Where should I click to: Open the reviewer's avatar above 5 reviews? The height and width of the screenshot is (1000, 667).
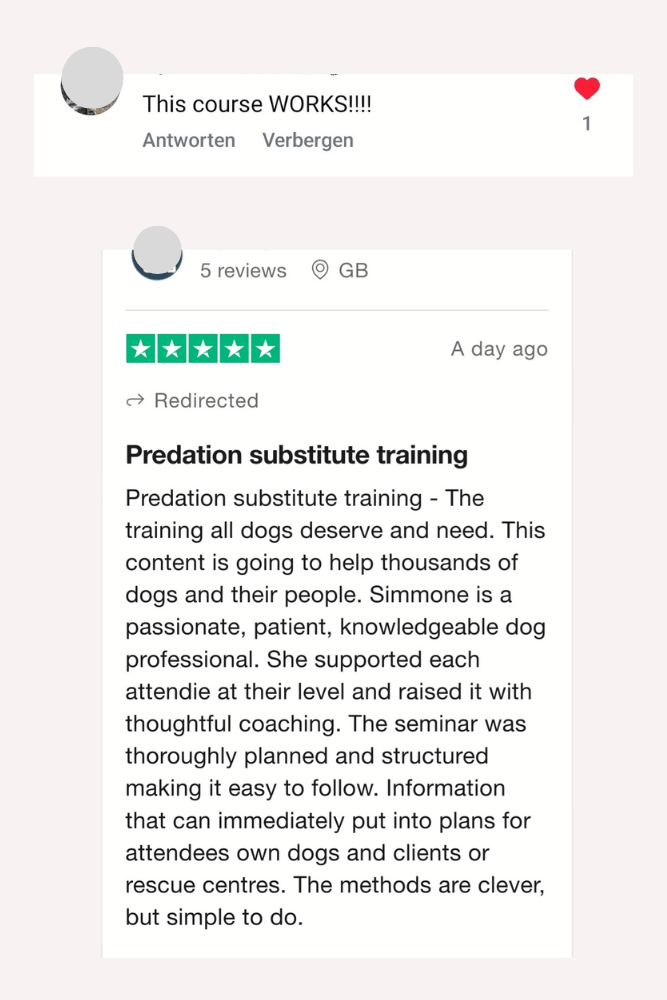[x=157, y=253]
